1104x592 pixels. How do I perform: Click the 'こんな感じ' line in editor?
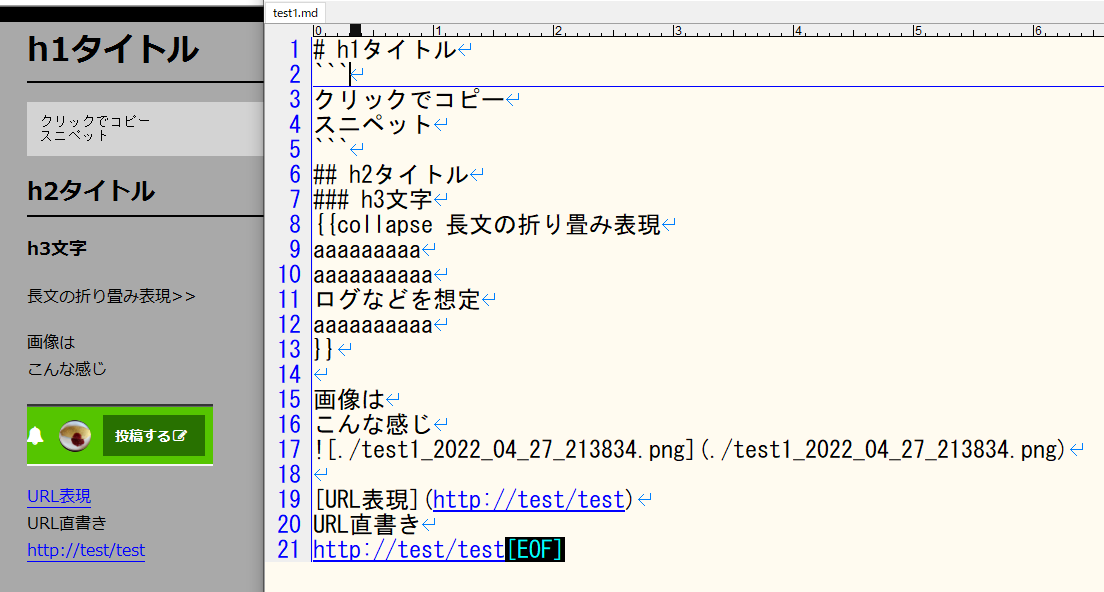click(372, 424)
